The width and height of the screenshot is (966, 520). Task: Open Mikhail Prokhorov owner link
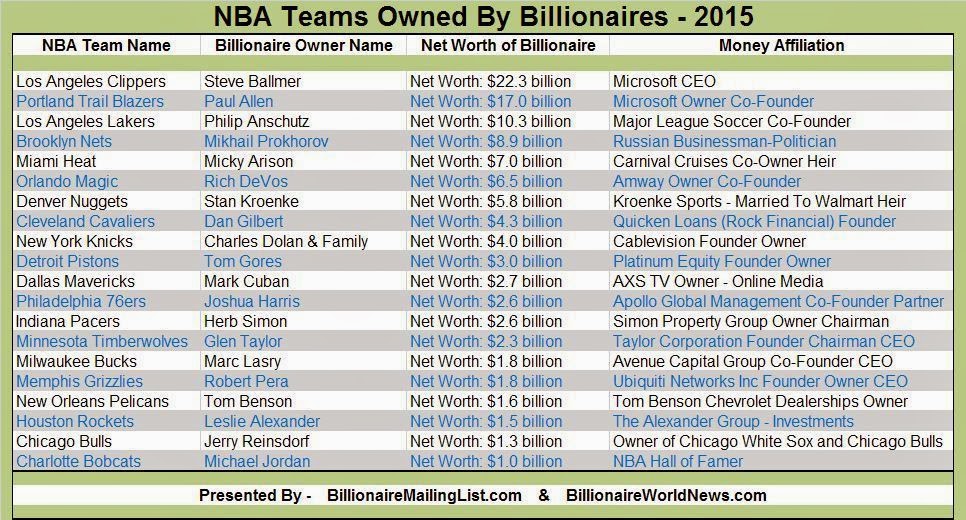[x=265, y=141]
